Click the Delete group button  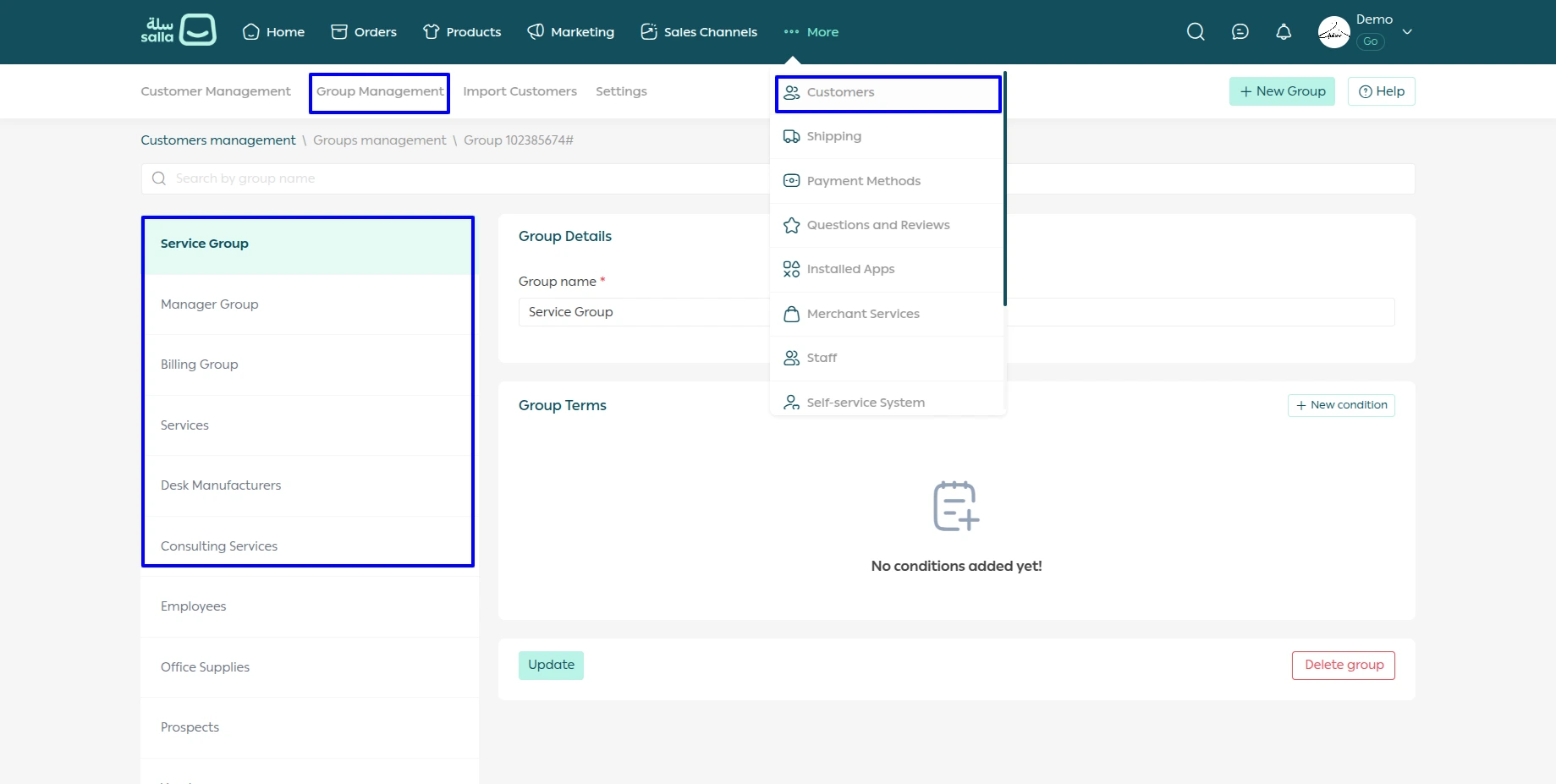pos(1343,665)
